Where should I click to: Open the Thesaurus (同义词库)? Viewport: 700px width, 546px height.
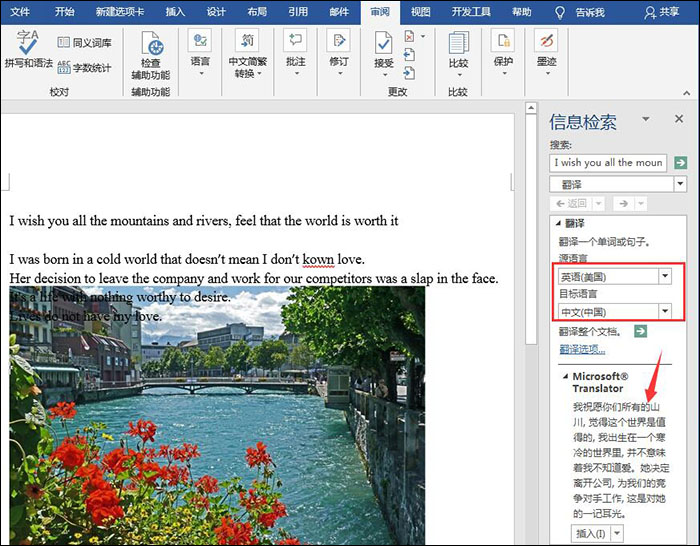tap(84, 43)
